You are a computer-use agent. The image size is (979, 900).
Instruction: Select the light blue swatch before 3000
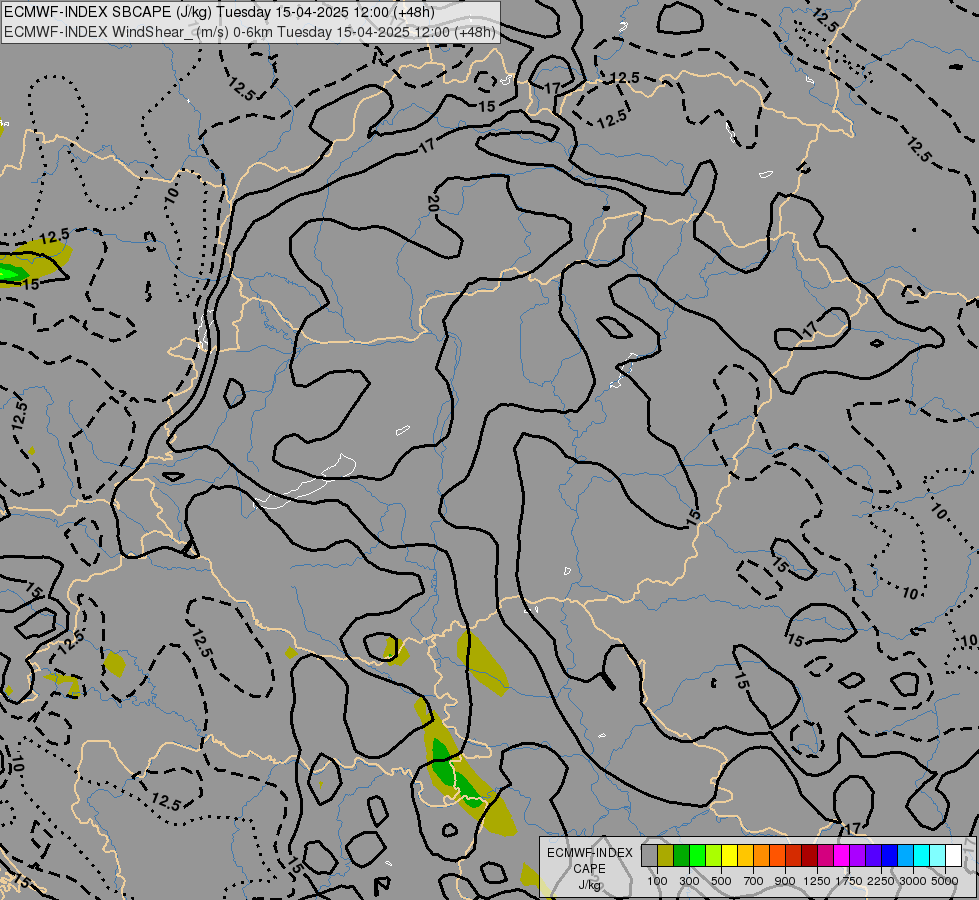(x=905, y=856)
